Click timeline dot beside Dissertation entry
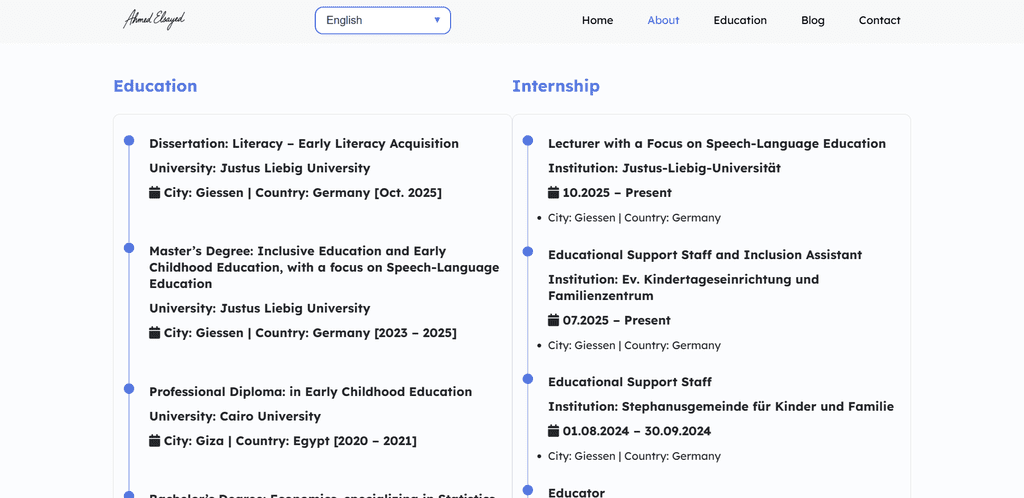 pos(129,141)
